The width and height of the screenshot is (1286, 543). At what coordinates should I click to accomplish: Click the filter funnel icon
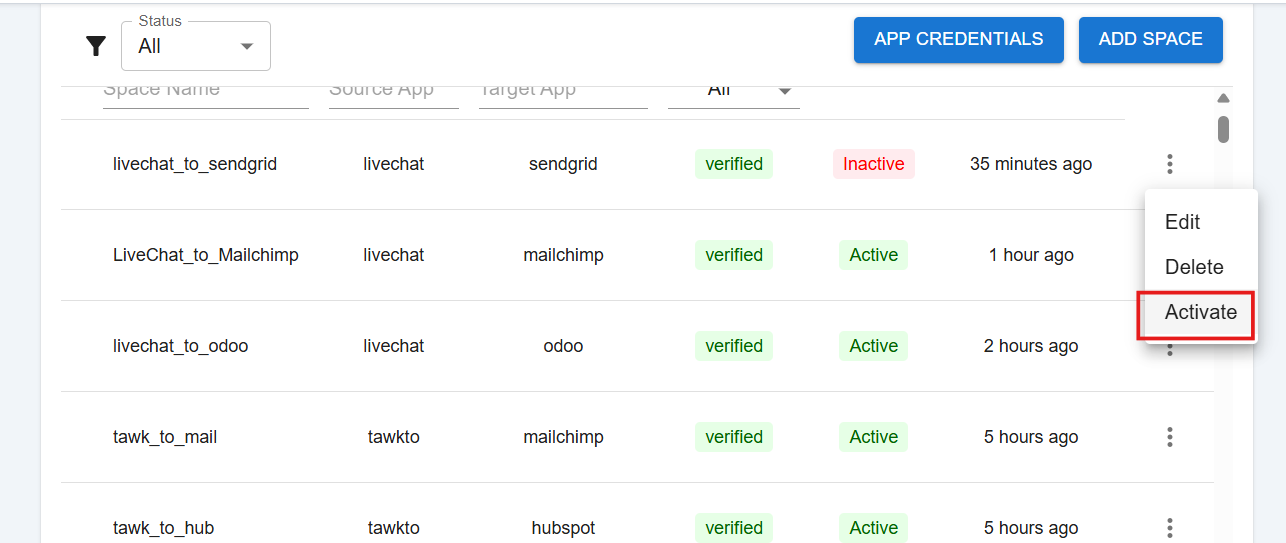pos(96,46)
